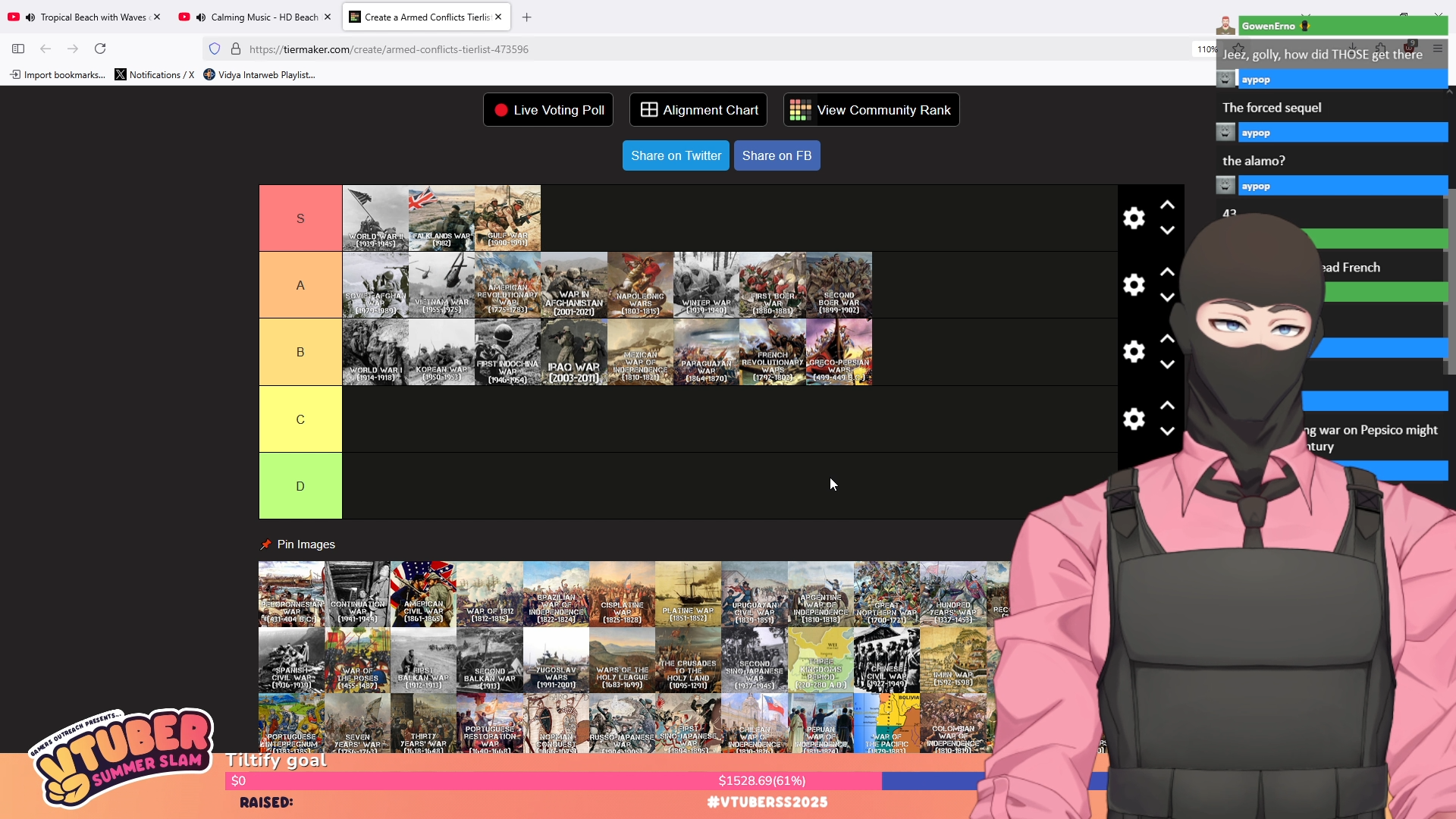Image resolution: width=1456 pixels, height=819 pixels.
Task: Click the site security padlock icon
Action: tap(236, 49)
